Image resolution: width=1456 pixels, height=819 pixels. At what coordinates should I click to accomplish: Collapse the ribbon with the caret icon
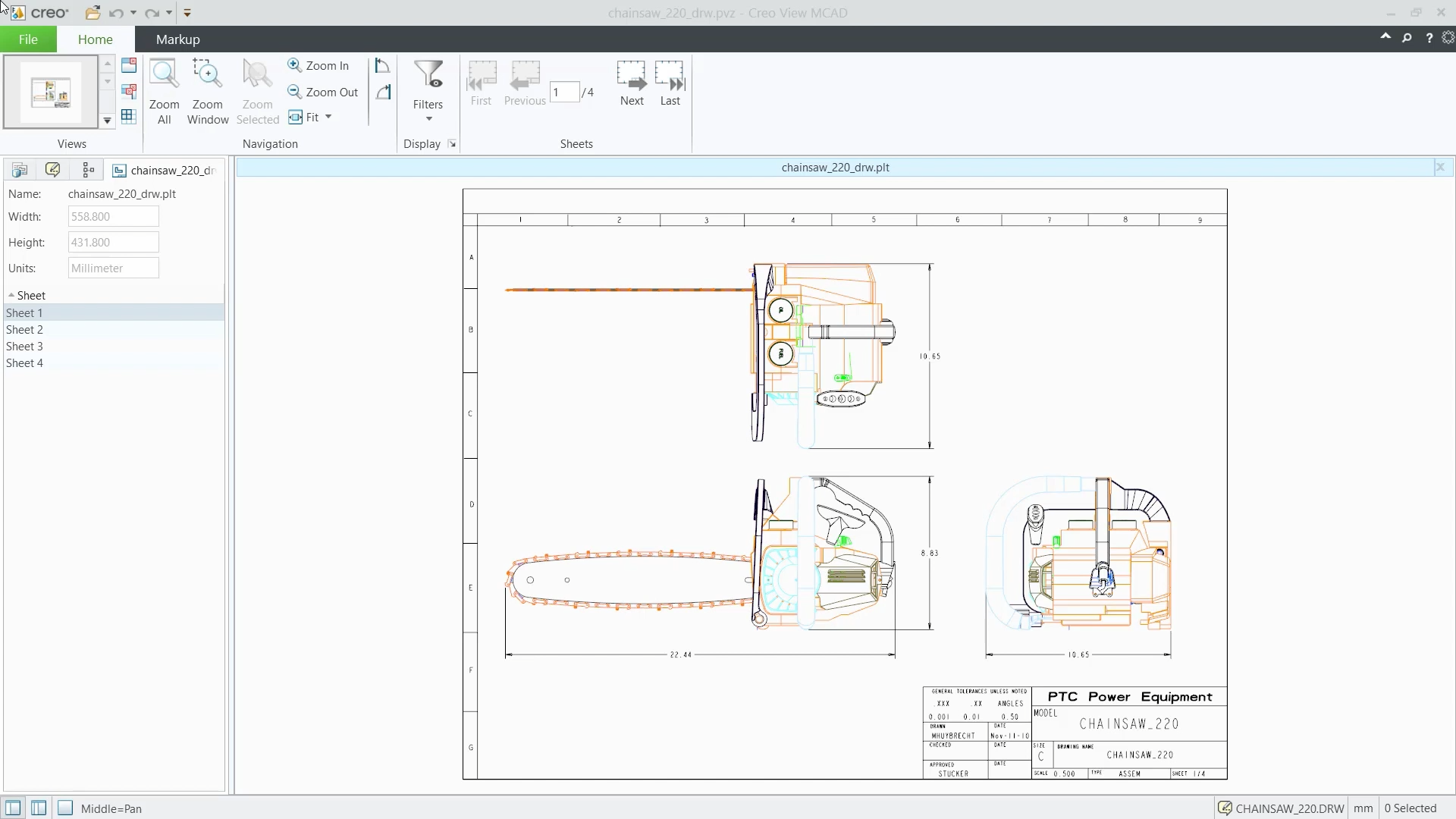click(x=1385, y=36)
